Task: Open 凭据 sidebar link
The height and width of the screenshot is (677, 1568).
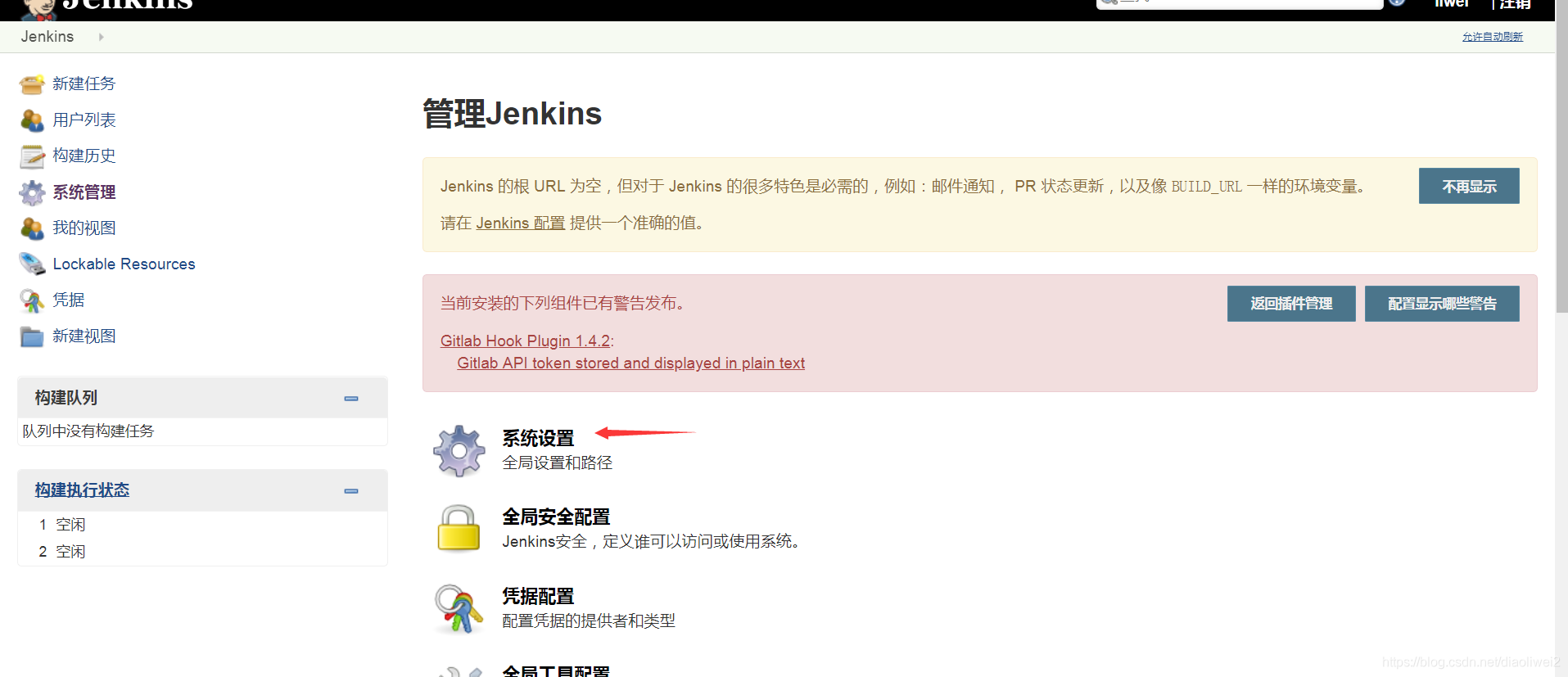Action: 69,300
